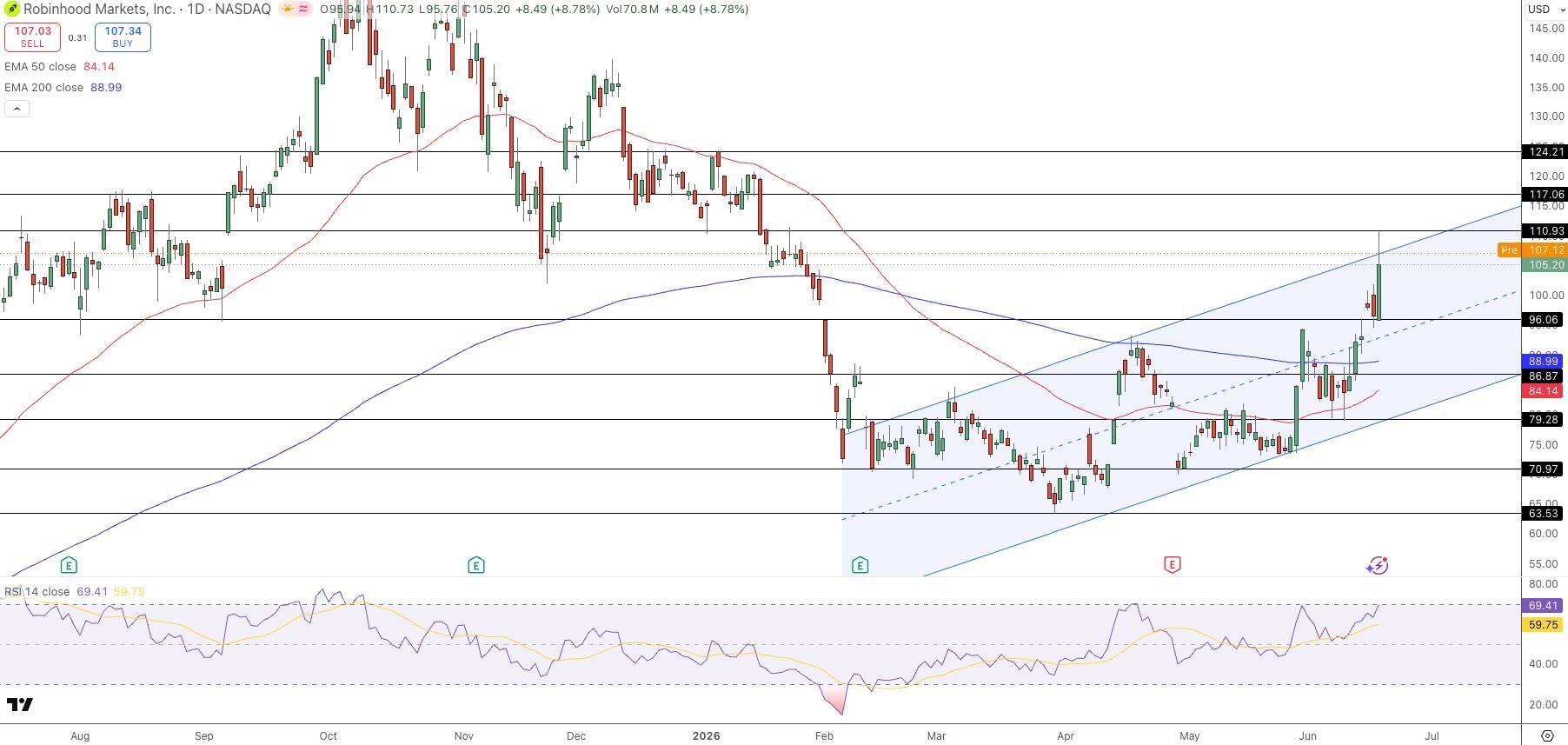Click the Jun label on the time axis
This screenshot has width=1568, height=745.
[x=1307, y=736]
